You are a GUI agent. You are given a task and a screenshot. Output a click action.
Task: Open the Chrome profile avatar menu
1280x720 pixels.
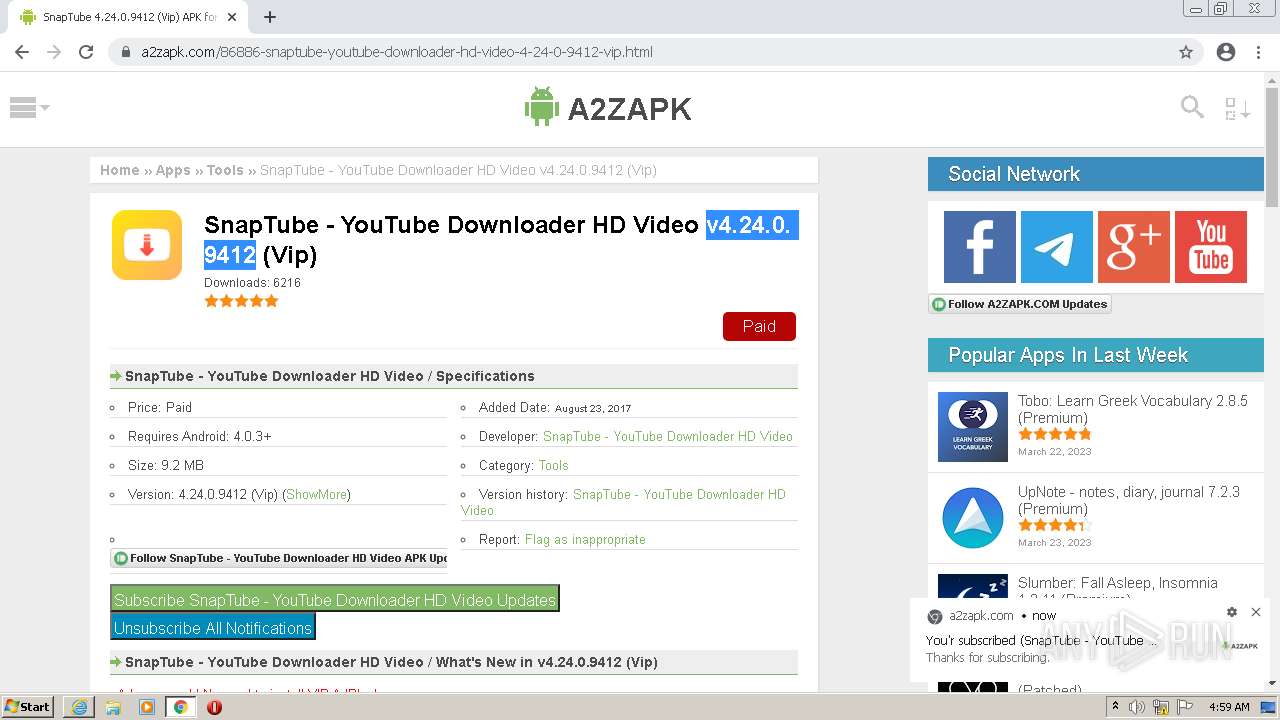[1226, 52]
